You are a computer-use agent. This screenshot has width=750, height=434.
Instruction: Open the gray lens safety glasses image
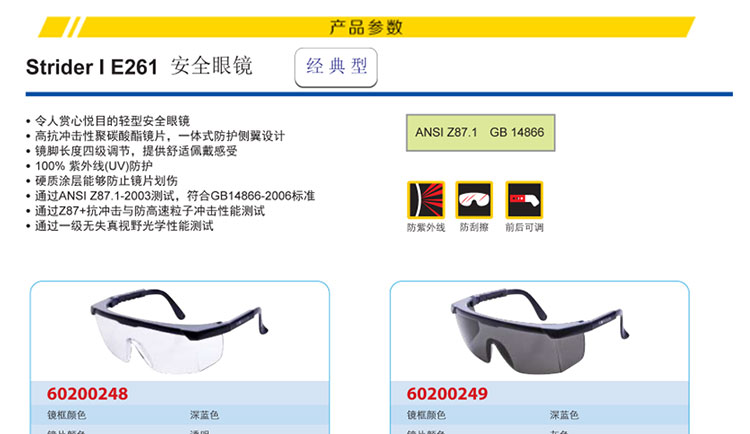point(540,331)
